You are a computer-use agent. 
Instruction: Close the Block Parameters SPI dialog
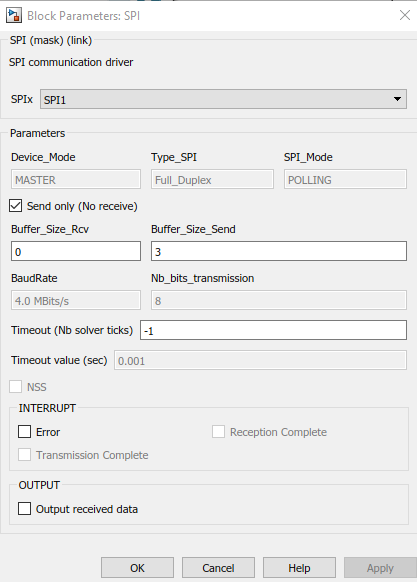pyautogui.click(x=404, y=15)
